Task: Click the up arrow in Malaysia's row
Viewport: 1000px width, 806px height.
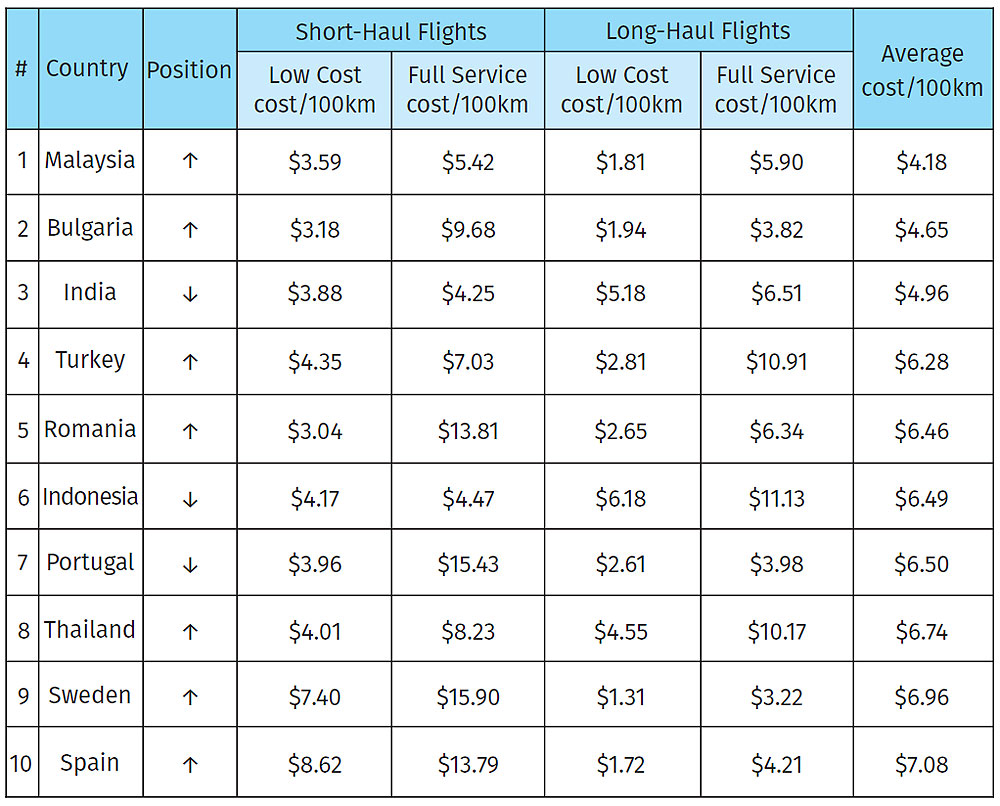Action: [190, 161]
